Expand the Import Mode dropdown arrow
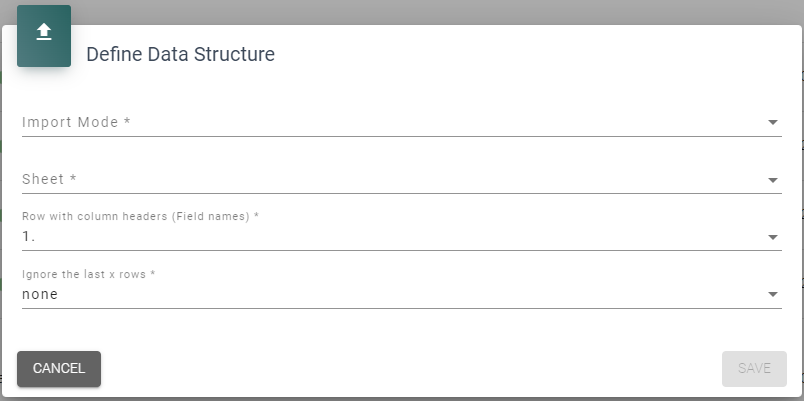Viewport: 804px width, 401px height. pyautogui.click(x=773, y=122)
